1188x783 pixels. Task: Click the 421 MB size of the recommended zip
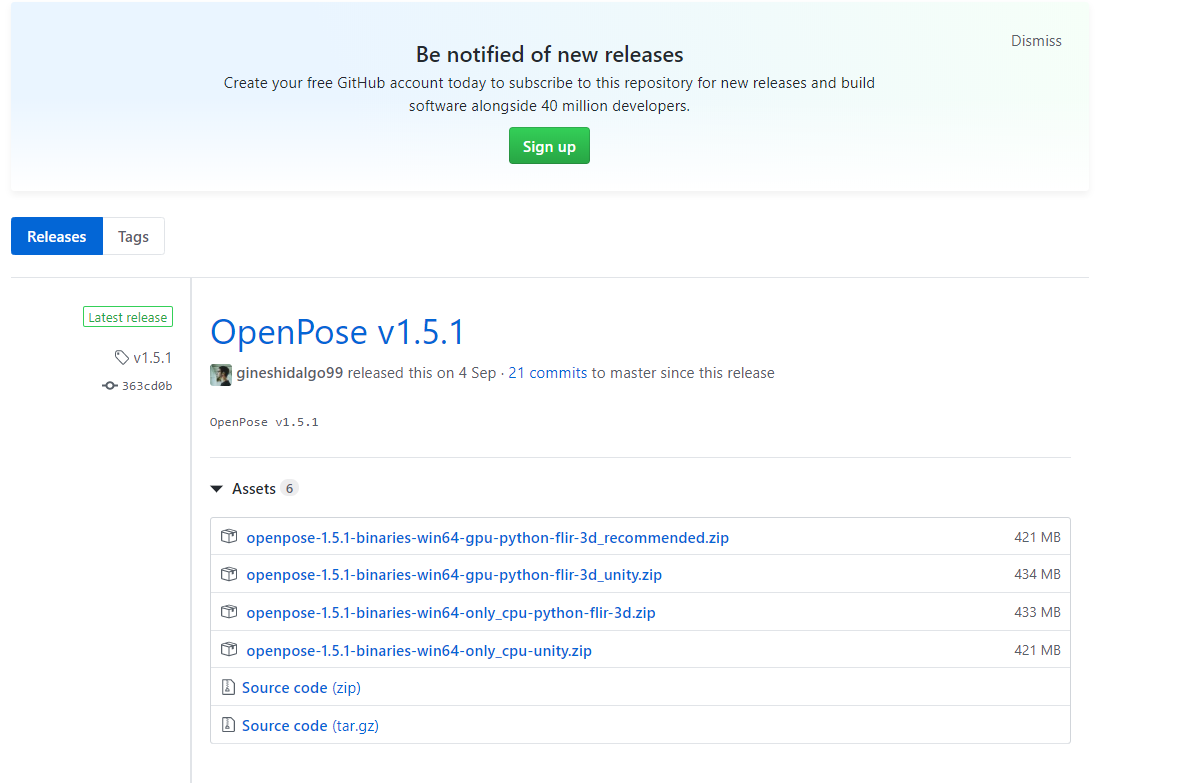point(1037,537)
